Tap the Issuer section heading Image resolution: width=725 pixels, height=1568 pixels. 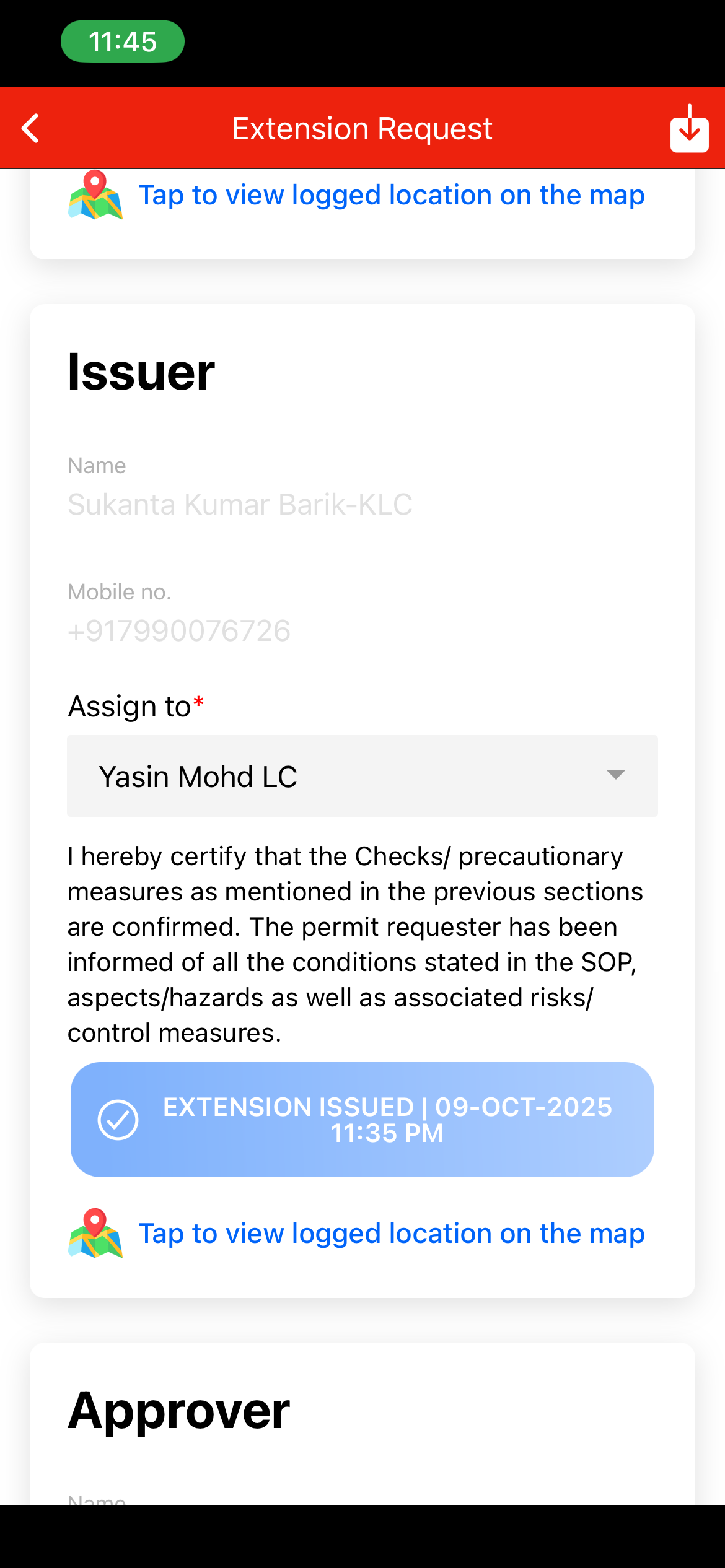pyautogui.click(x=141, y=372)
